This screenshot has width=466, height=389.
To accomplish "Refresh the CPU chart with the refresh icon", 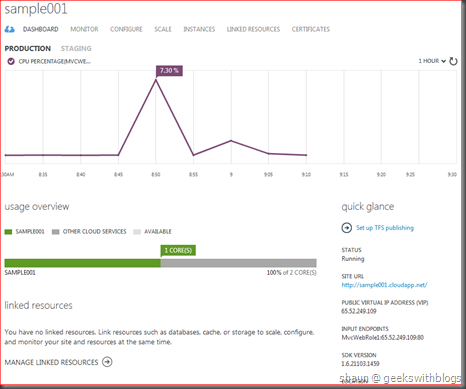I will click(x=453, y=61).
